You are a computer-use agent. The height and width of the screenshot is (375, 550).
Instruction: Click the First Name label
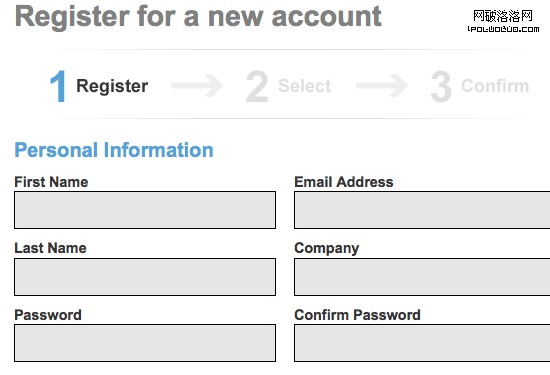point(51,182)
